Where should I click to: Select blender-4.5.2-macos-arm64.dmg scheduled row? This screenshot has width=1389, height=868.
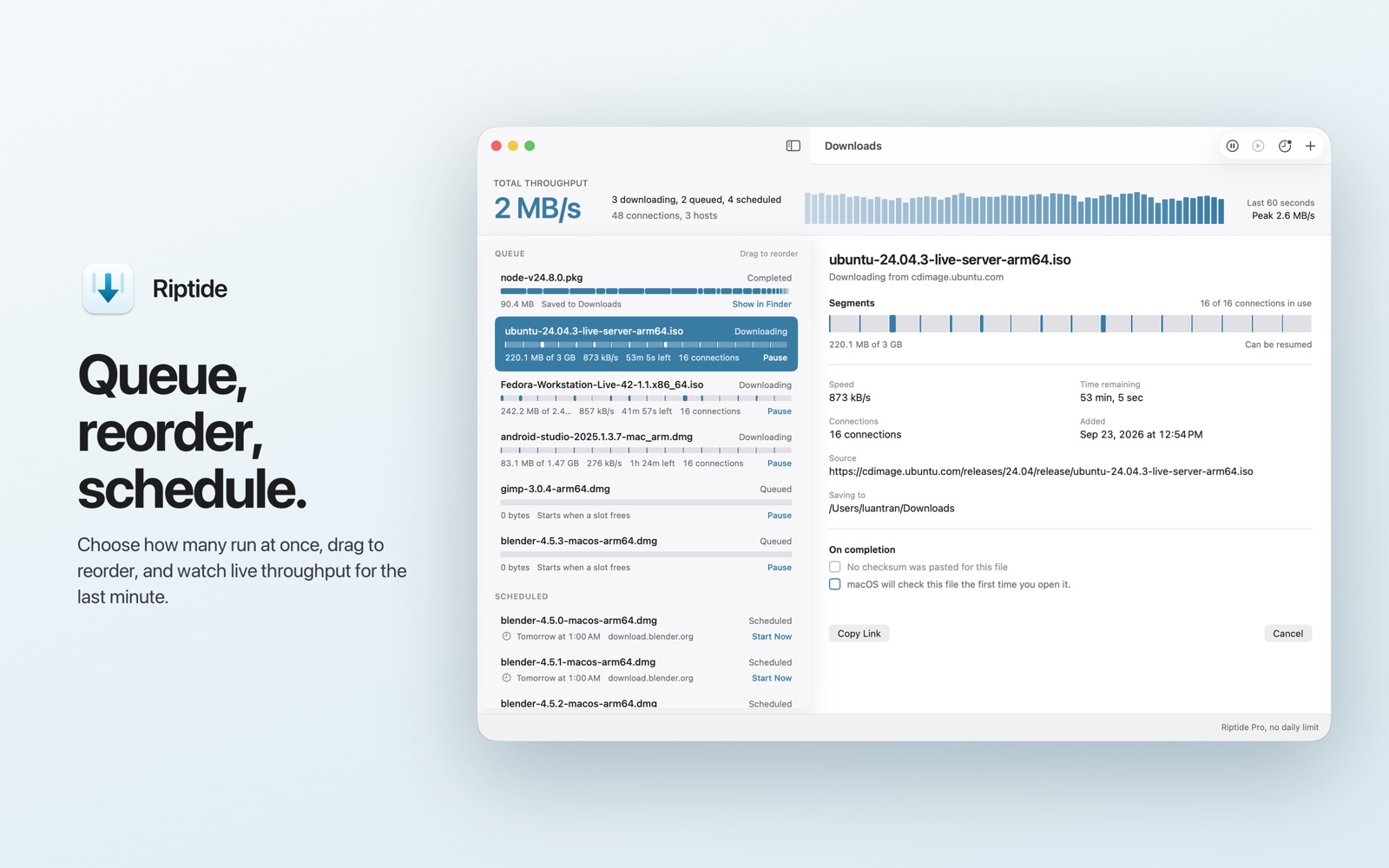coord(646,703)
